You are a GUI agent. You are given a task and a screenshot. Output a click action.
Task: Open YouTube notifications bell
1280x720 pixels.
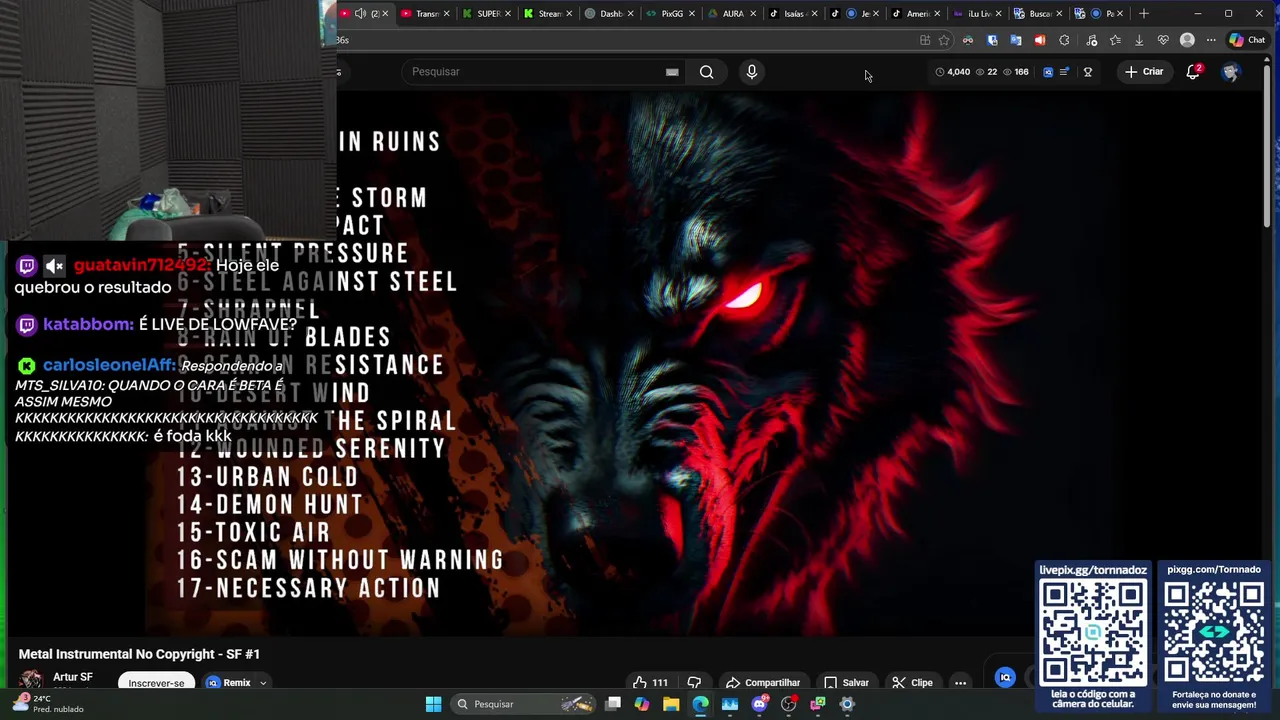pyautogui.click(x=1193, y=72)
